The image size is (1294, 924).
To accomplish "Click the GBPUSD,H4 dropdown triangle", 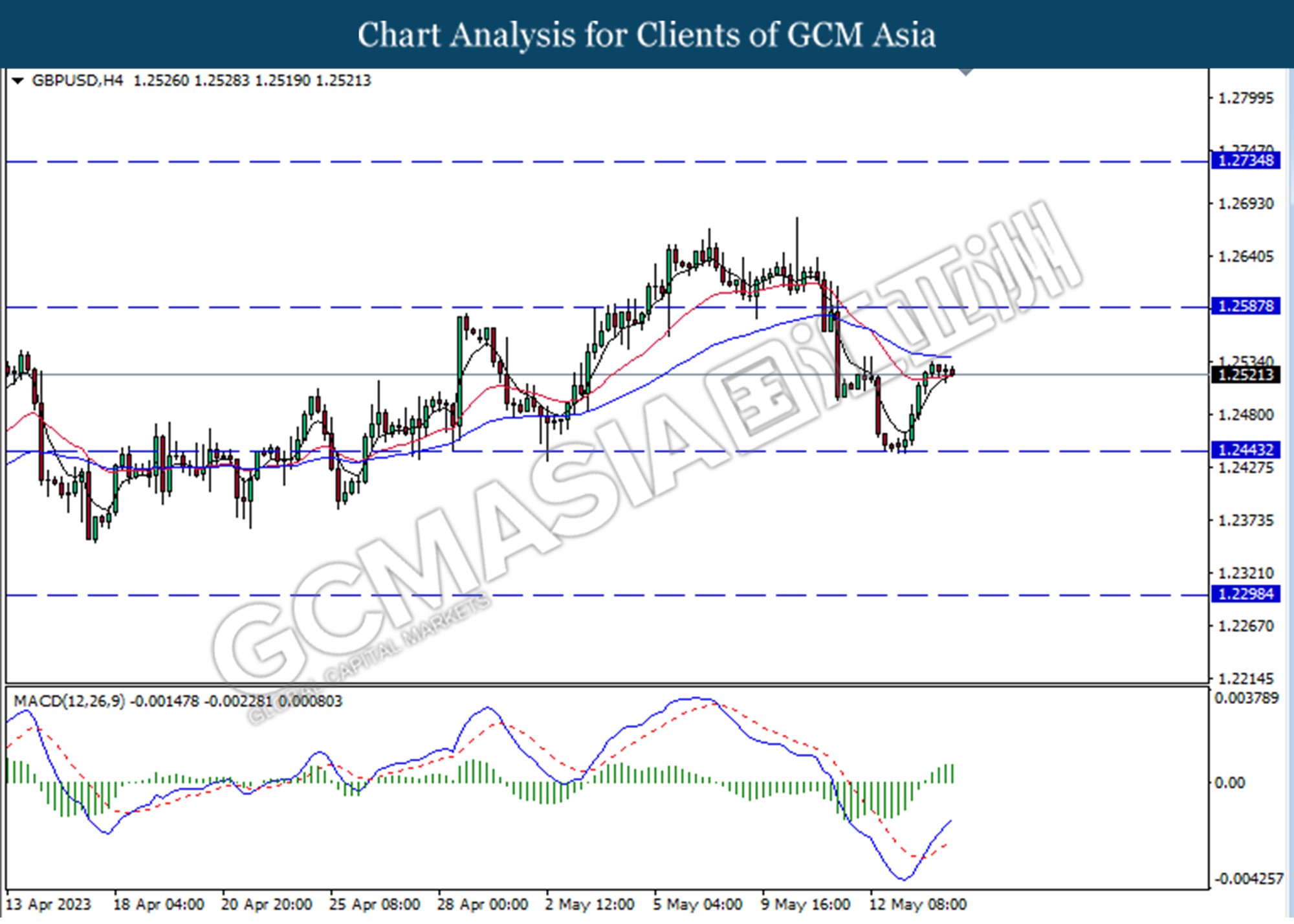I will click(x=18, y=81).
